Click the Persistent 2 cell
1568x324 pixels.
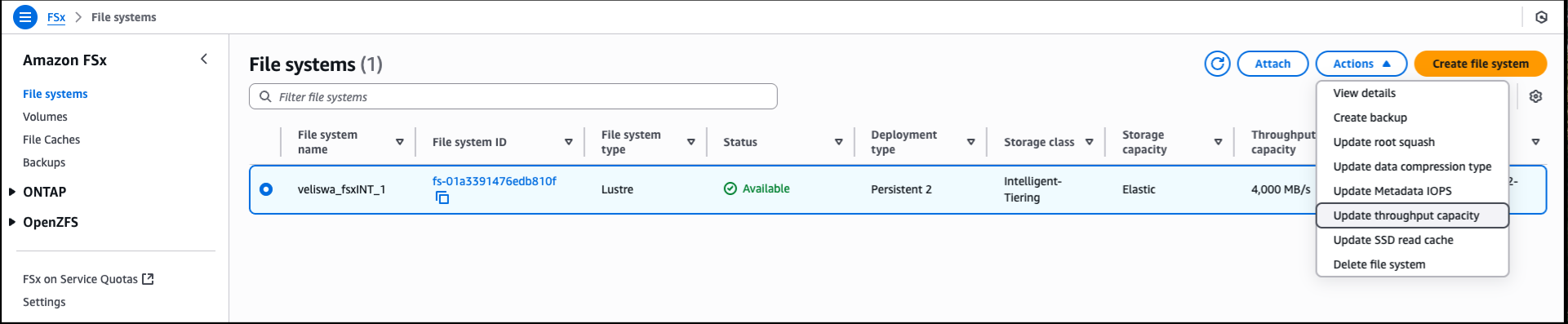click(901, 189)
